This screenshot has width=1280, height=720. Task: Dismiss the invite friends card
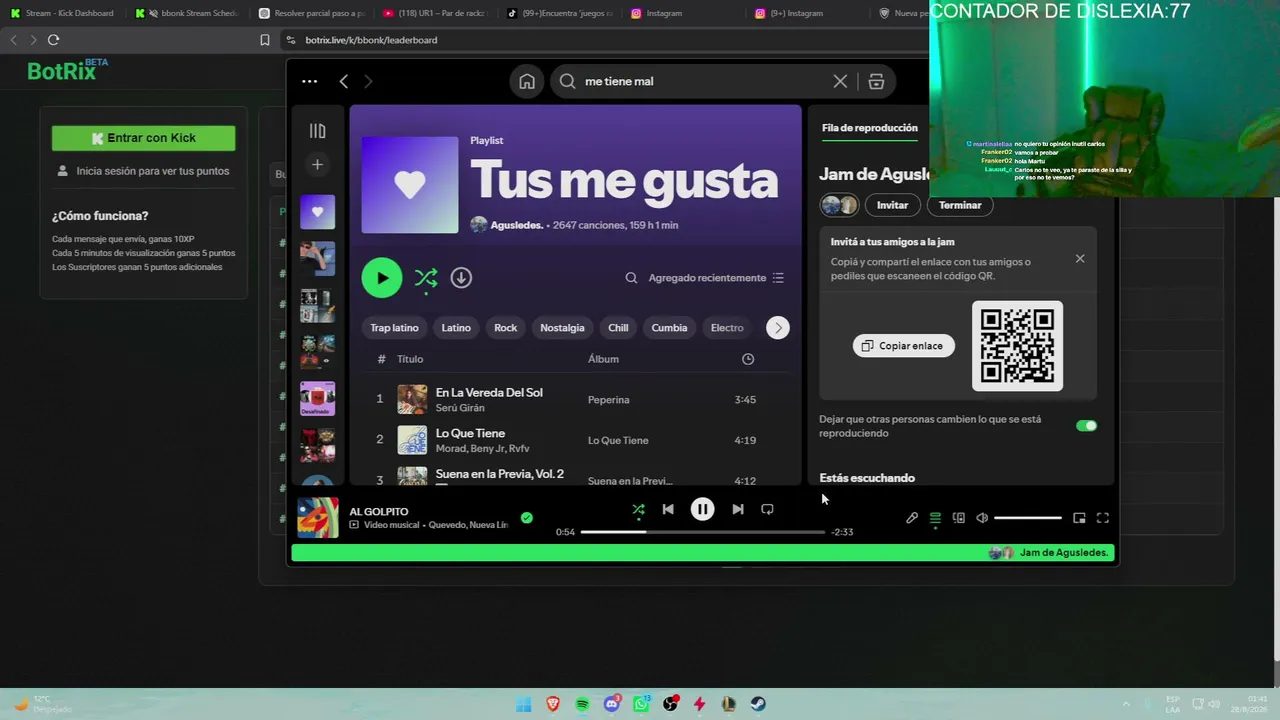[x=1080, y=259]
